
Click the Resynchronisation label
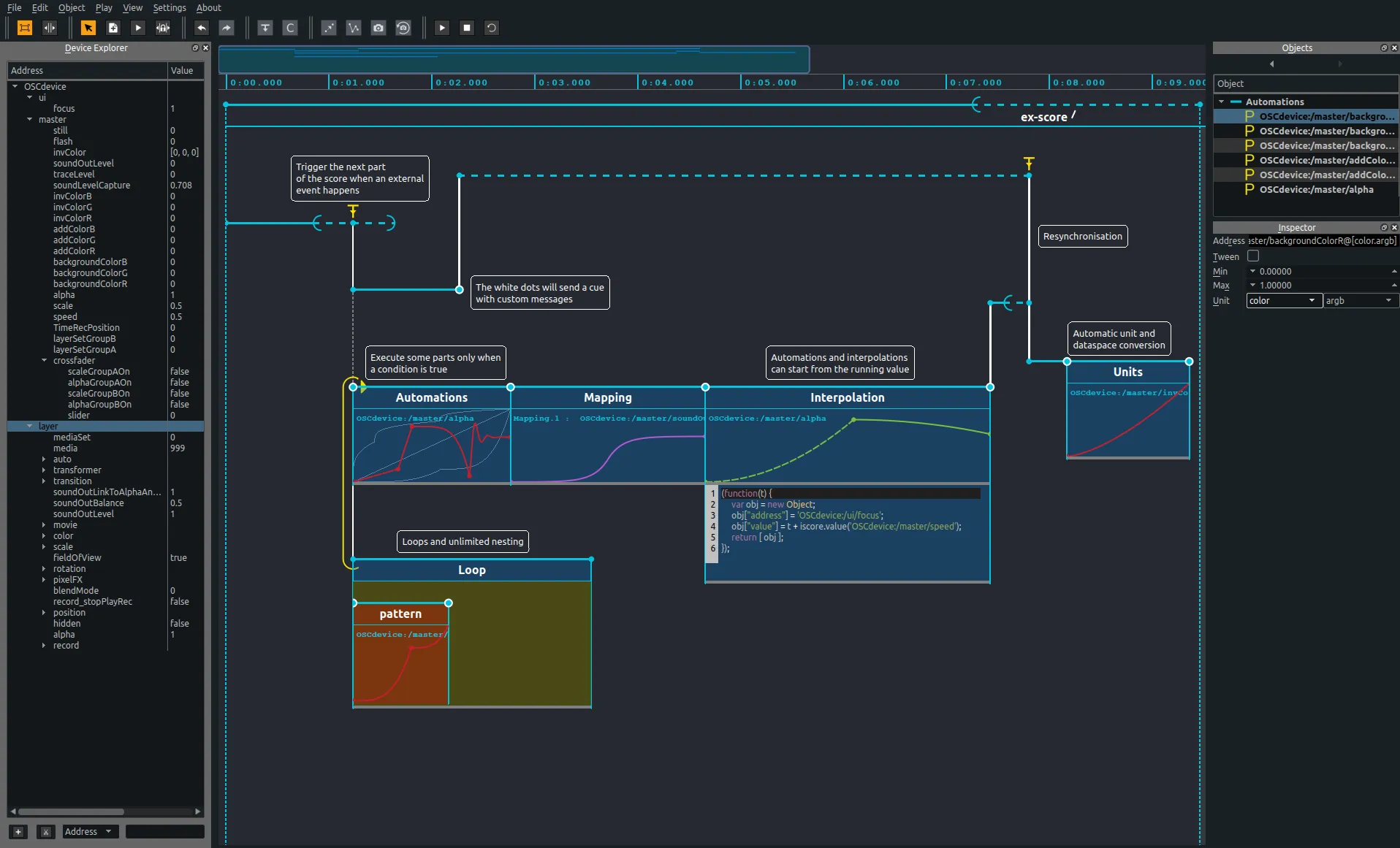(1082, 236)
